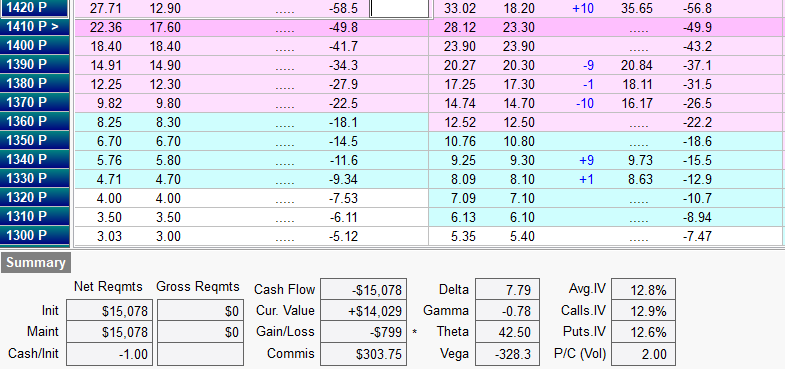Click the Delta field 7.79

(507, 289)
